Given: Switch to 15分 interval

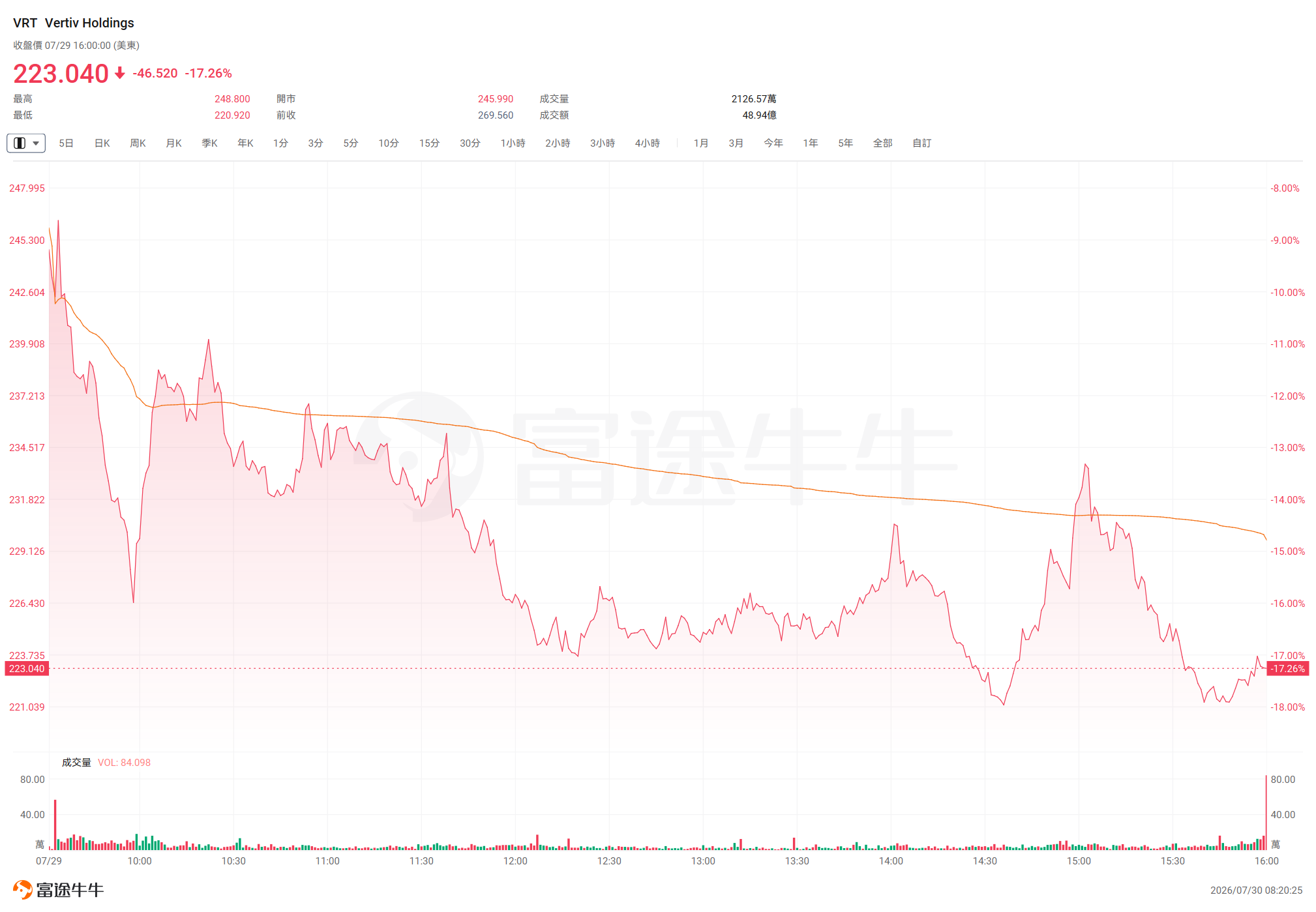Looking at the screenshot, I should pos(429,143).
